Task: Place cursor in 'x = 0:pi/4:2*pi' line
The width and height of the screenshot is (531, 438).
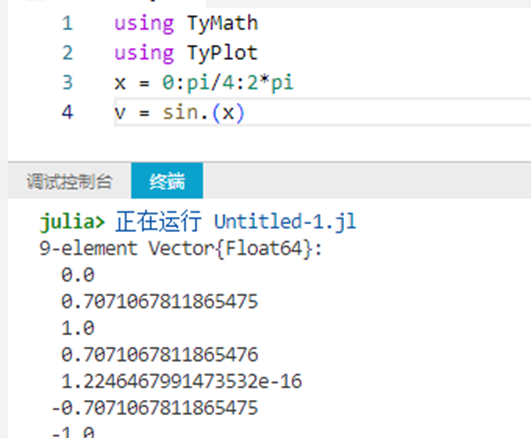Action: (204, 83)
